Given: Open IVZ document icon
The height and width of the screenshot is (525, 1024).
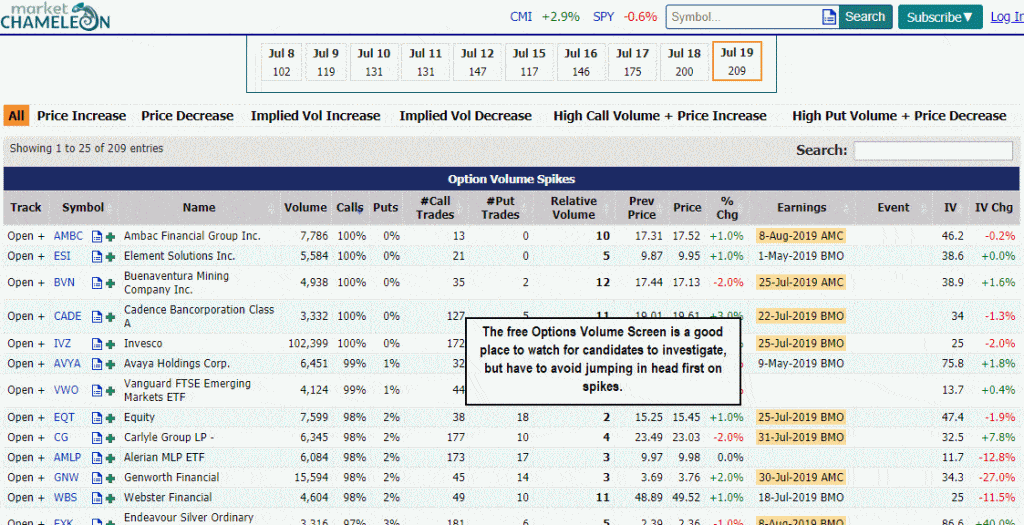Looking at the screenshot, I should click(97, 344).
